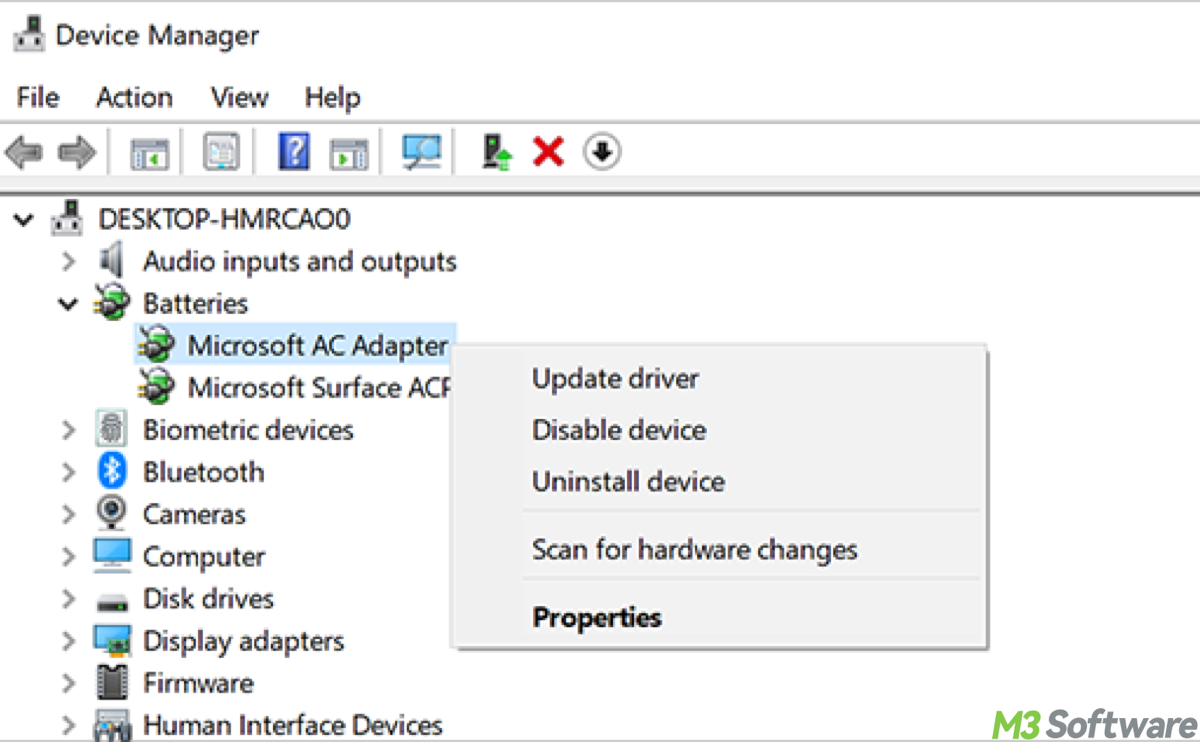Click the Batteries category icon

112,303
